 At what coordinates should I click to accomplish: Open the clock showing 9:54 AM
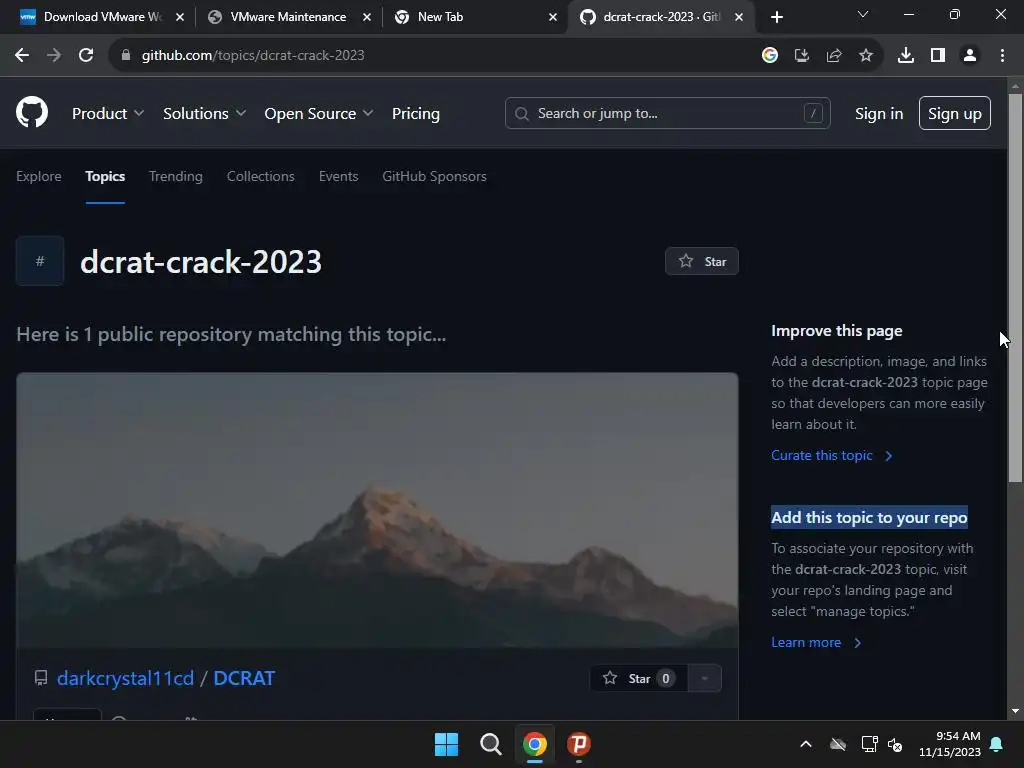pyautogui.click(x=950, y=744)
